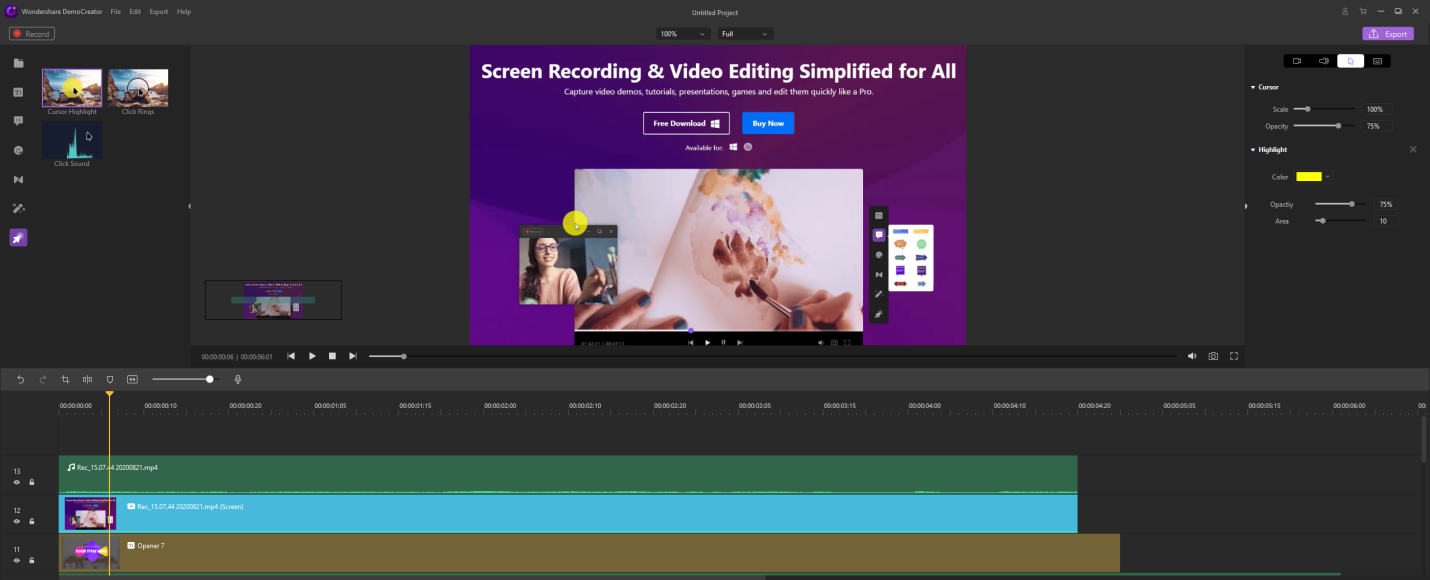
Task: Collapse the Highlight section
Action: pyautogui.click(x=1253, y=150)
